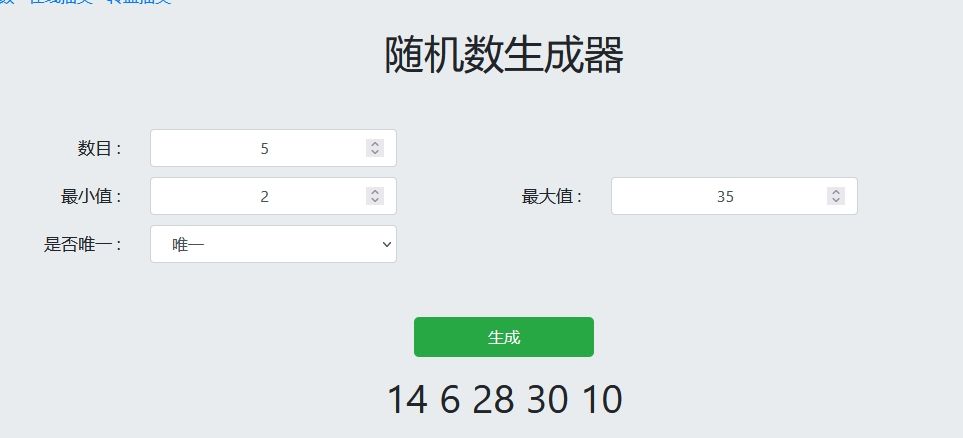This screenshot has width=963, height=438.
Task: Click the green 生成 button
Action: click(x=504, y=337)
